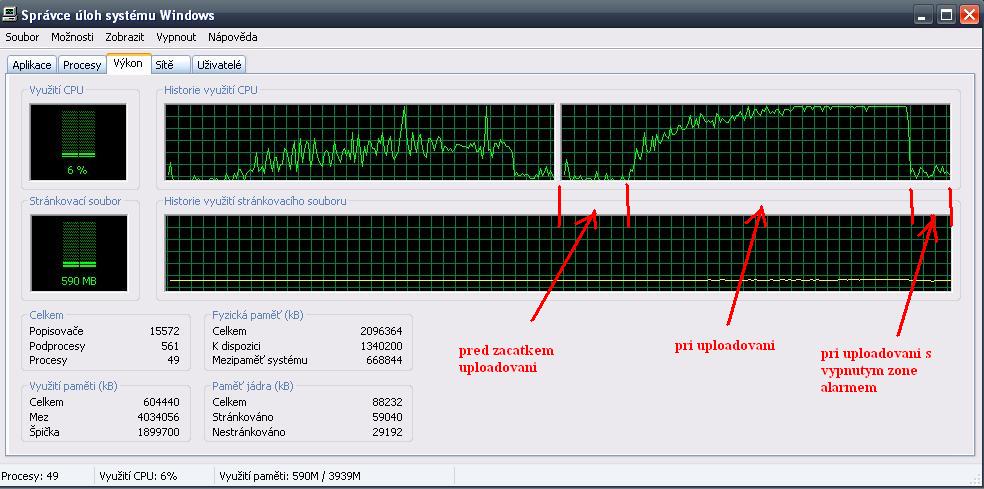Switch to the Sítě tab
The image size is (984, 489).
(171, 65)
